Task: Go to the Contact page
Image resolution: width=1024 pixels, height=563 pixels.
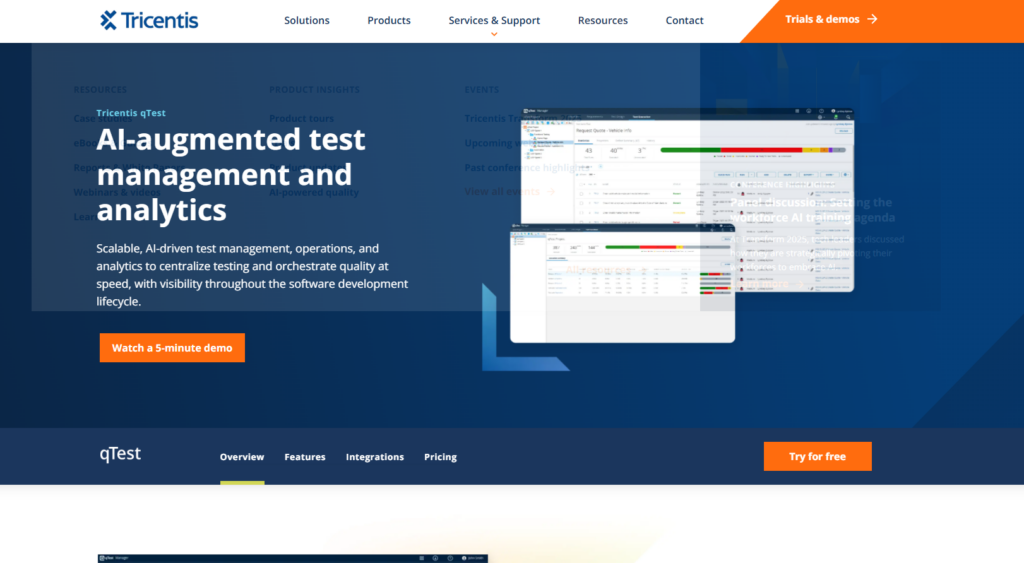Action: (x=685, y=20)
